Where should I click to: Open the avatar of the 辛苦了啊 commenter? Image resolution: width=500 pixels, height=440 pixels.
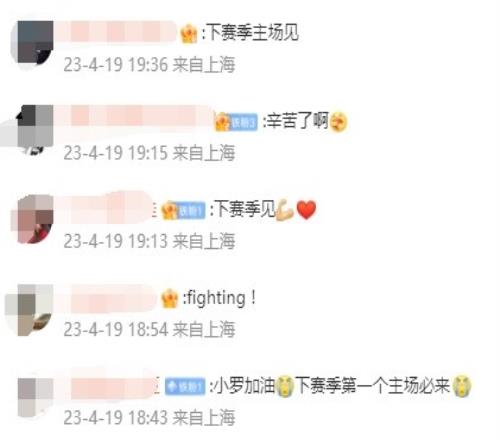tap(33, 129)
